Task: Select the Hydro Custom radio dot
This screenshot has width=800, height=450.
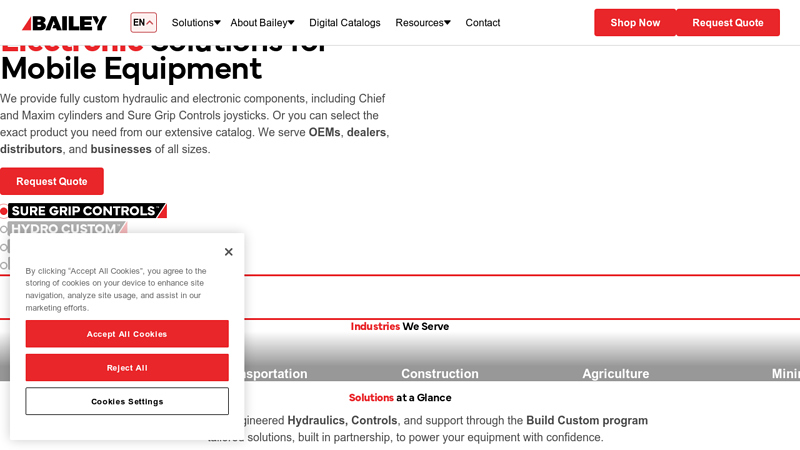Action: tap(4, 229)
